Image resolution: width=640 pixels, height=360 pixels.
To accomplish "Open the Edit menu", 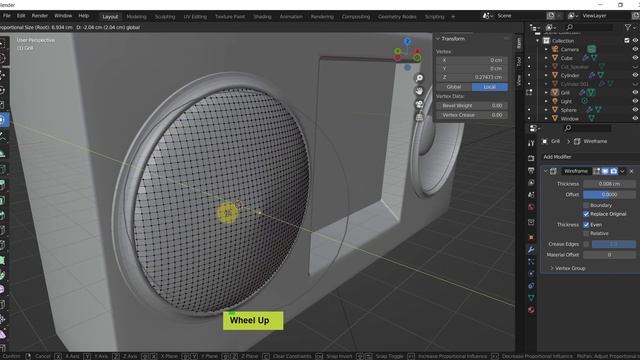I will 21,16.
